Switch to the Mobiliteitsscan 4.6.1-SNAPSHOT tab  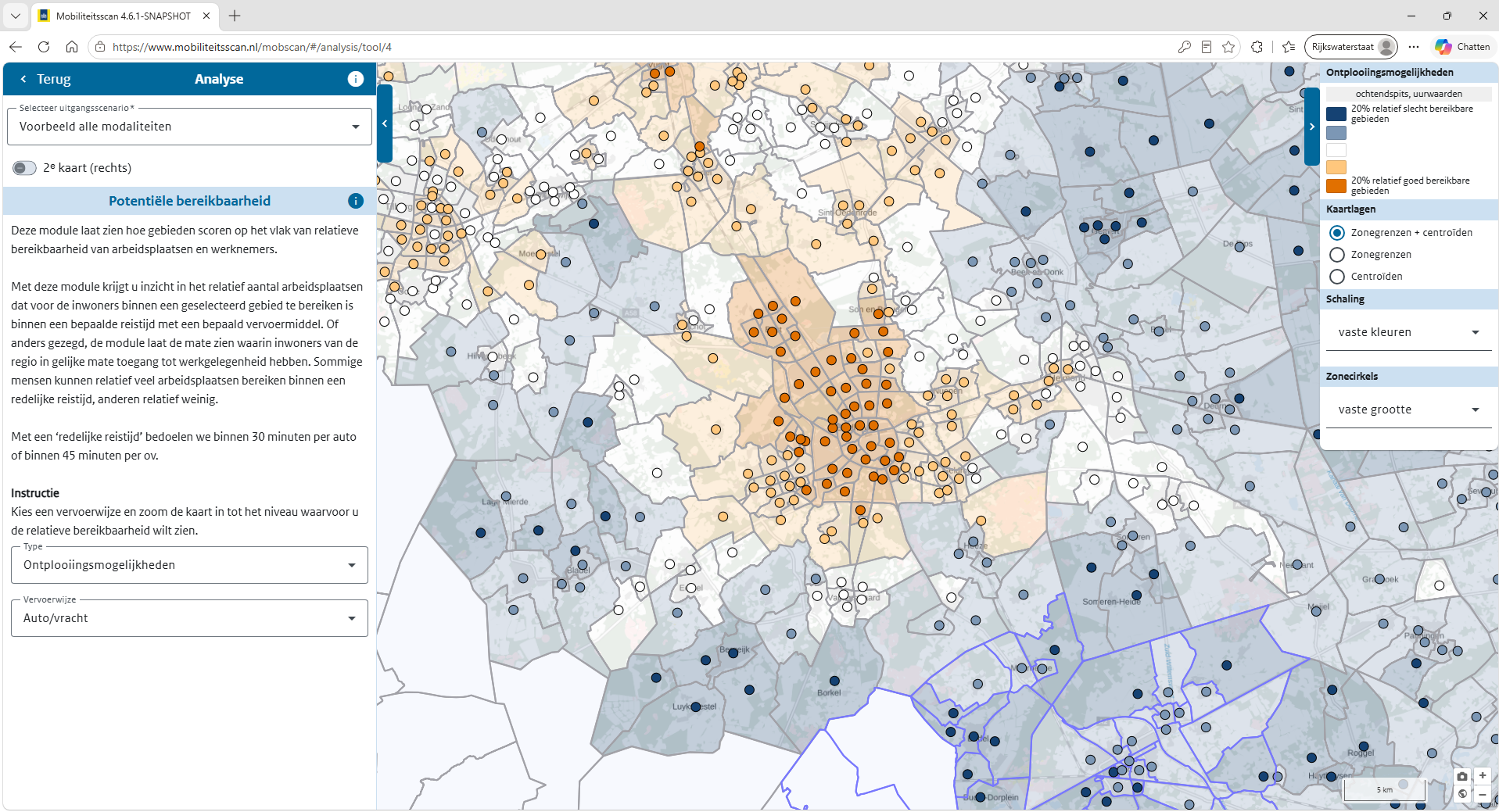pos(124,16)
